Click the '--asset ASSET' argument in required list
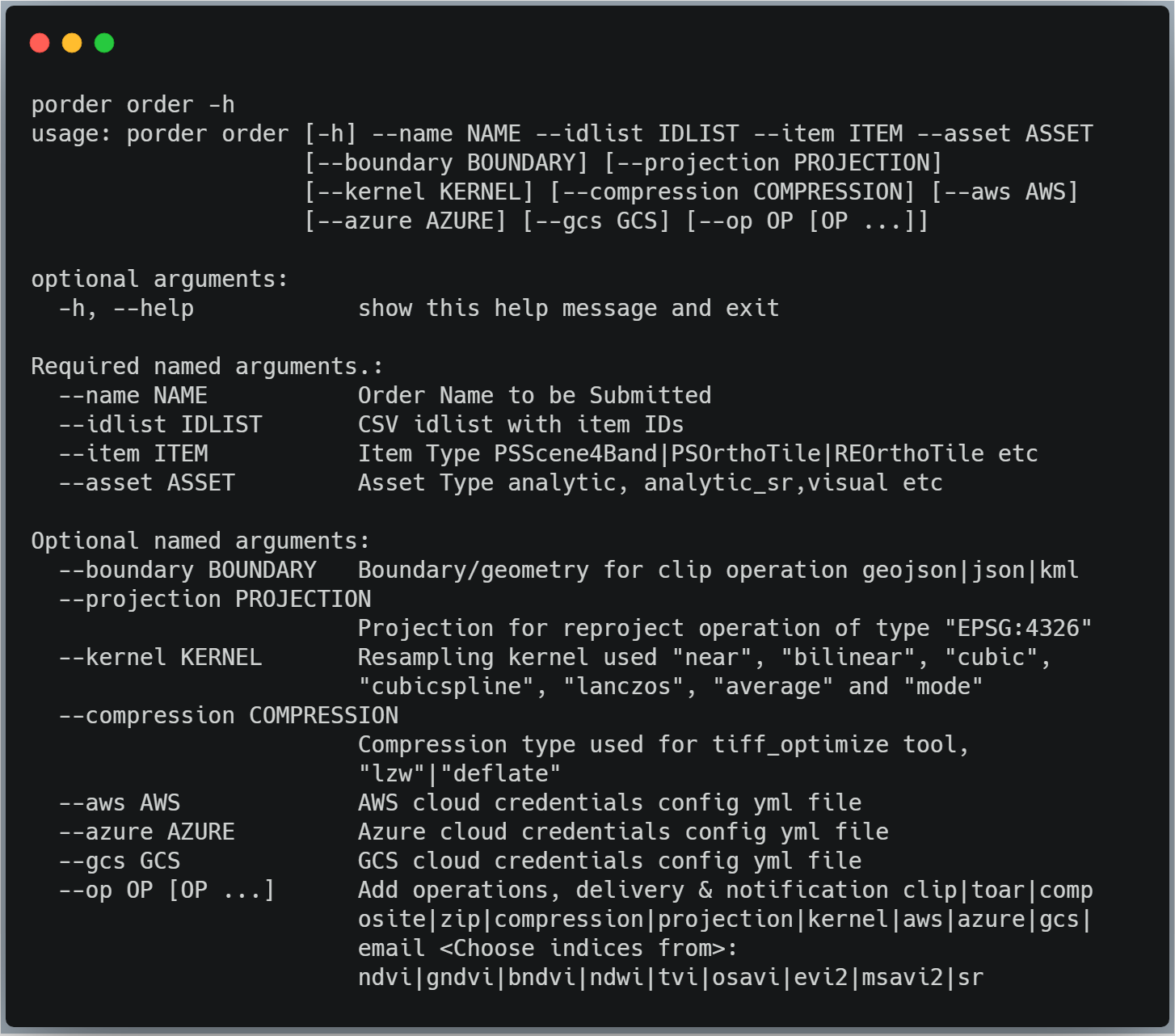 pyautogui.click(x=146, y=483)
